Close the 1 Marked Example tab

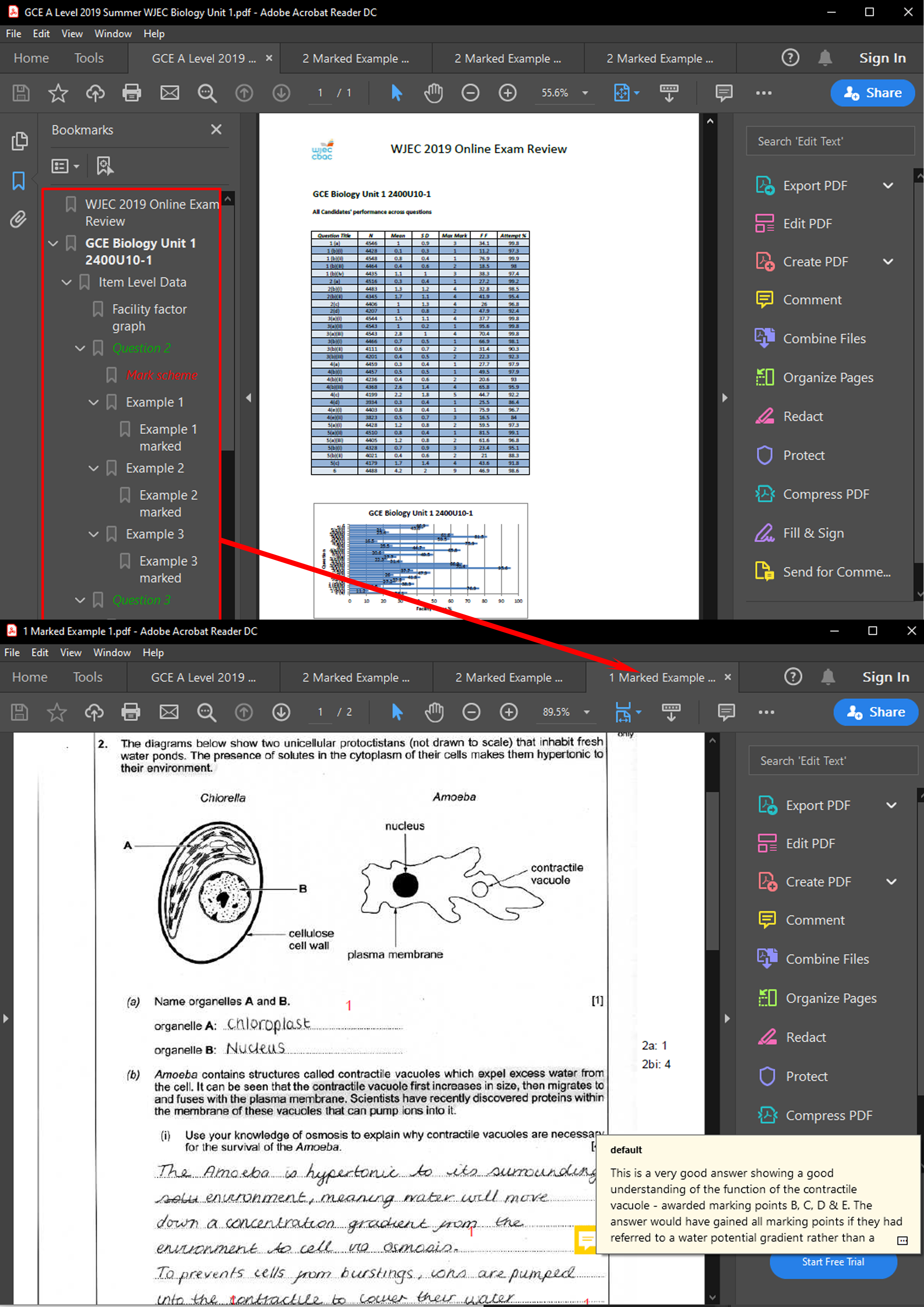[x=728, y=677]
